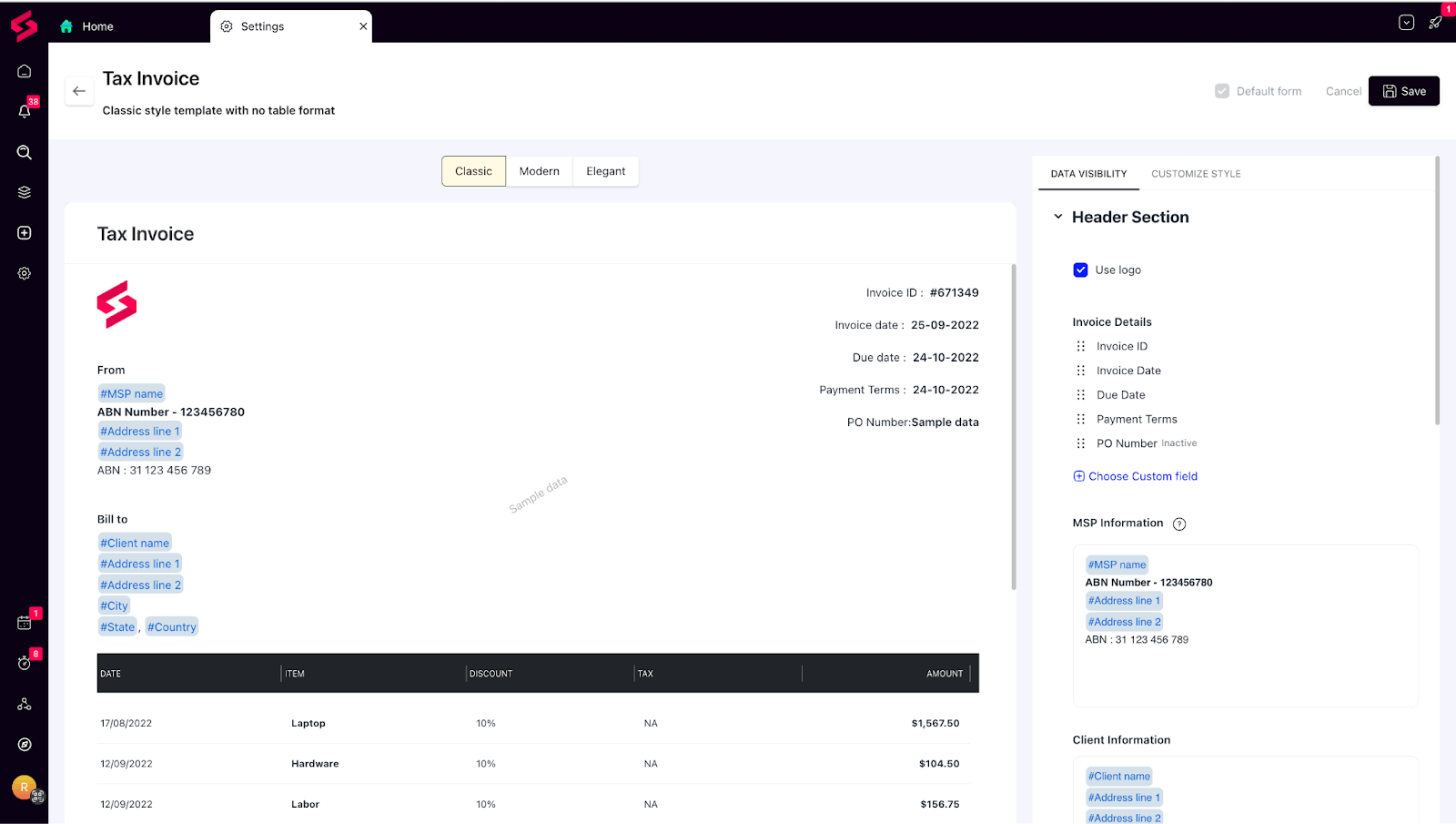
Task: Click the plus-square create icon in sidebar
Action: point(25,233)
